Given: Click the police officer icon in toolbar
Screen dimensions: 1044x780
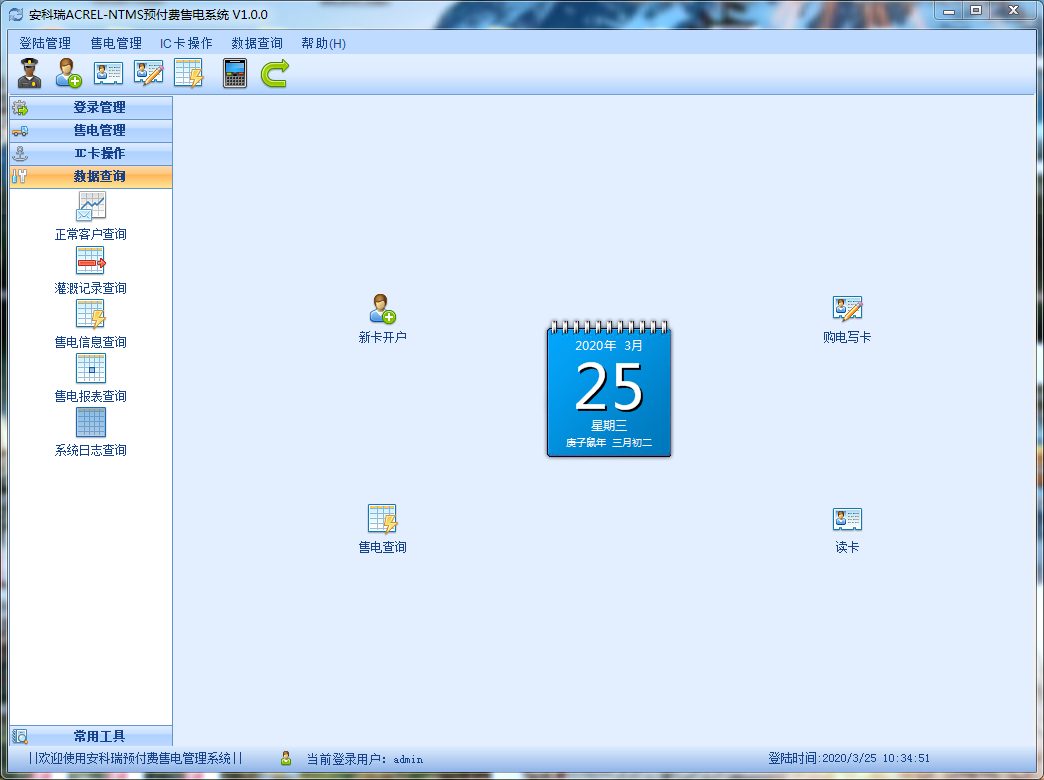Looking at the screenshot, I should coord(29,73).
